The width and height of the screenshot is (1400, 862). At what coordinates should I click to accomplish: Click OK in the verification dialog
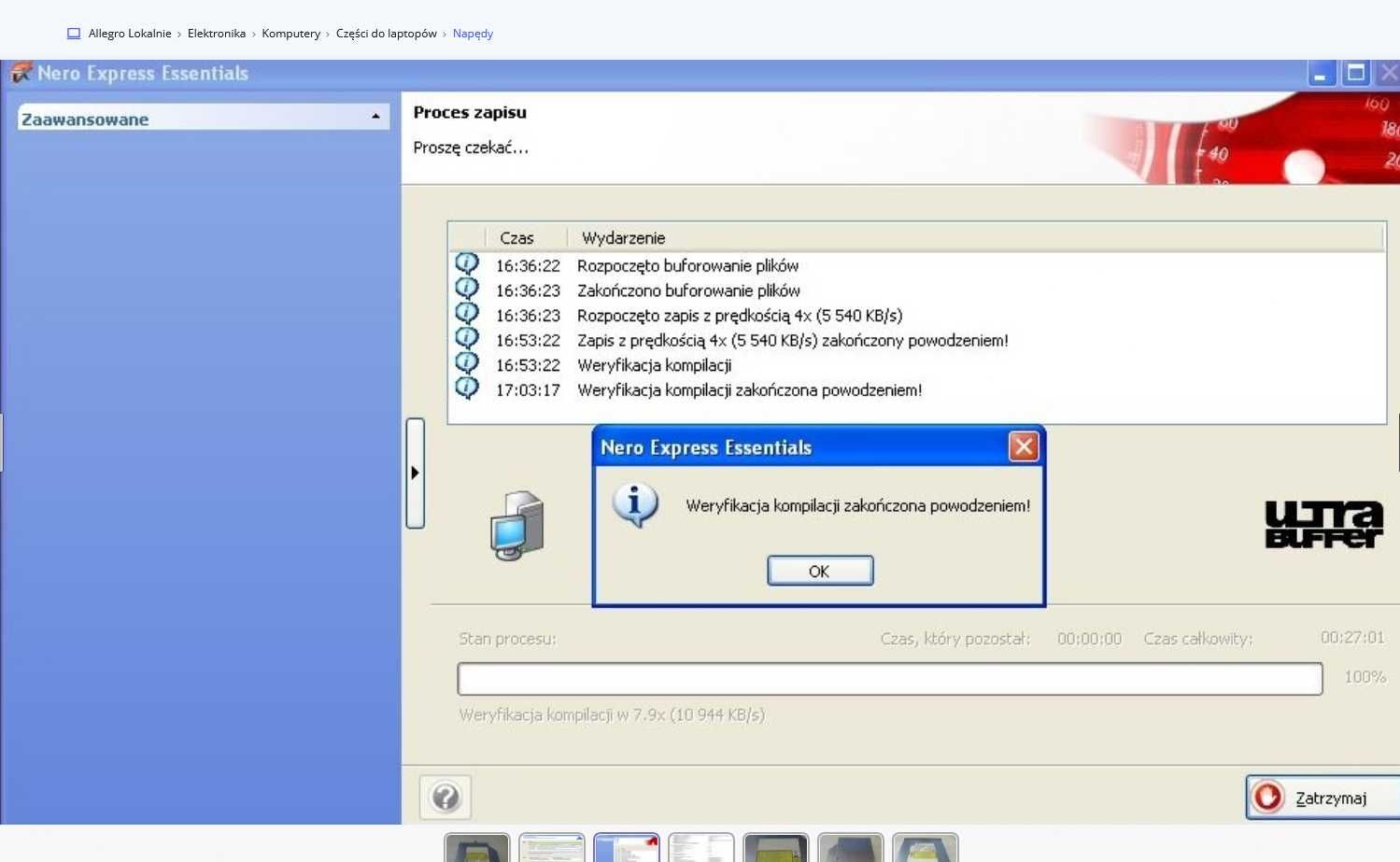coord(820,571)
